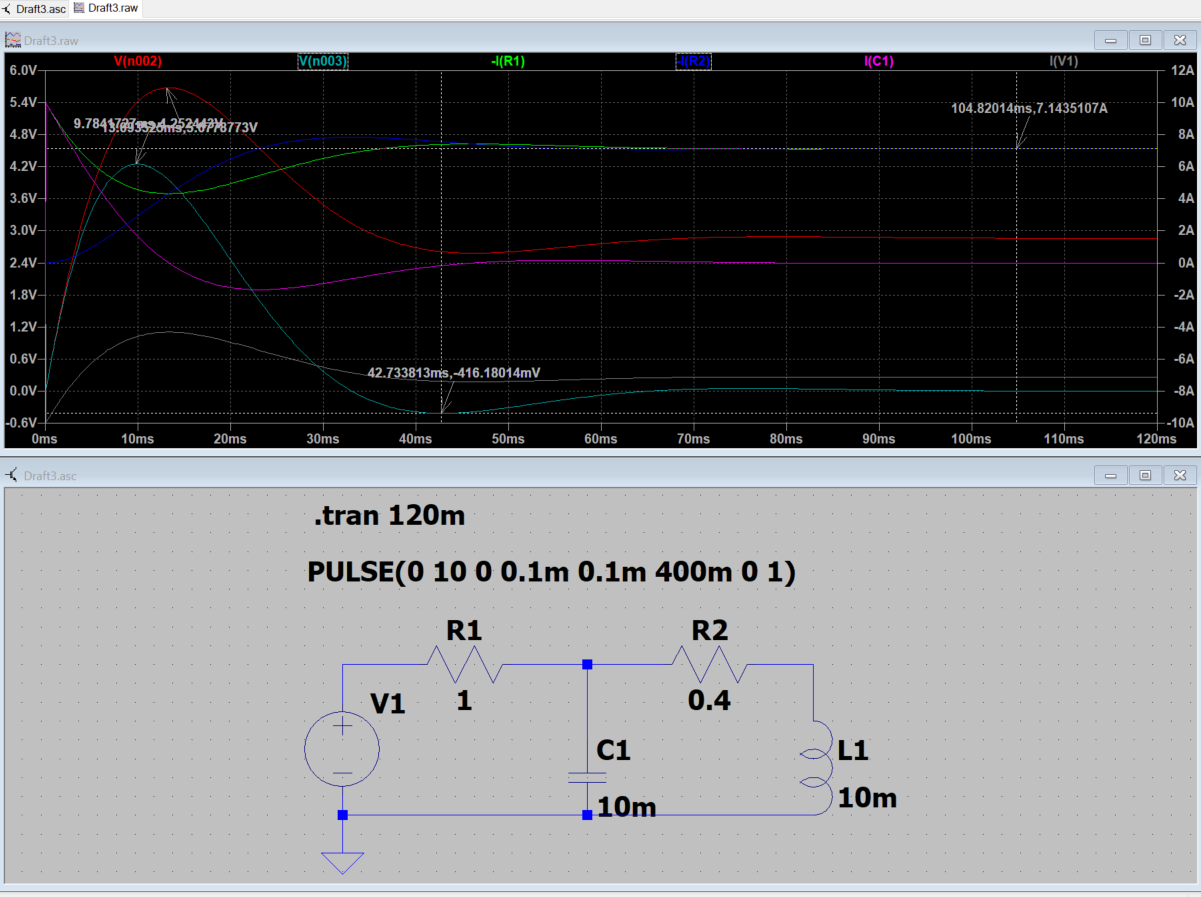This screenshot has height=897, width=1201.
Task: Click the V1 voltage source symbol
Action: [342, 750]
